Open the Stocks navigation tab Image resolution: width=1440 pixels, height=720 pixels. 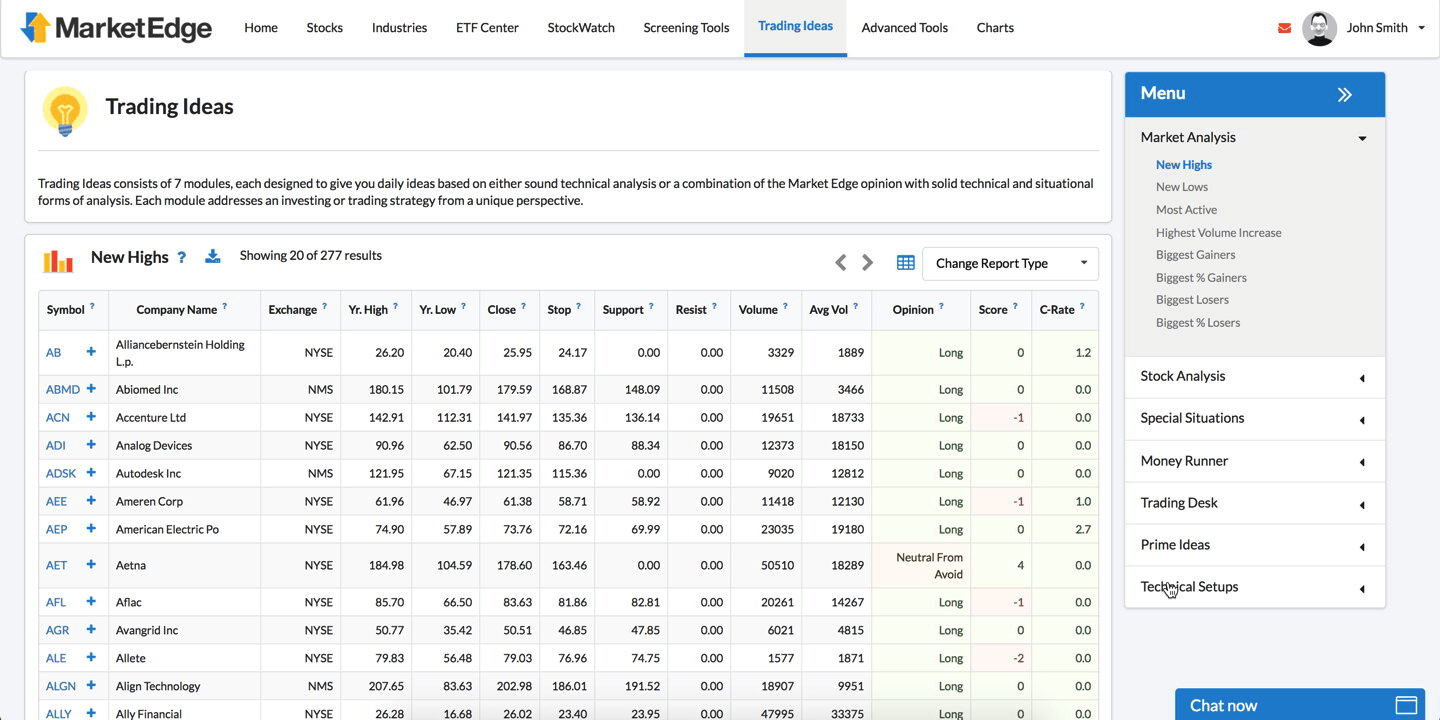coord(325,28)
